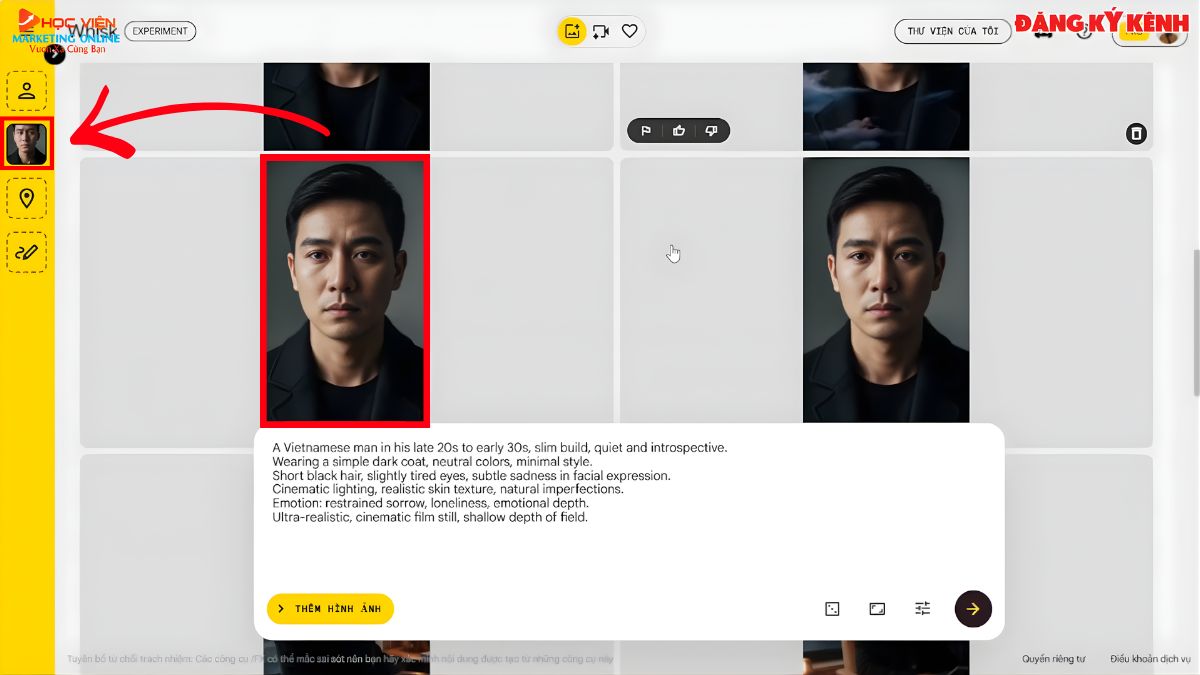Open THƯ VIỆN CỦA TÔI library
This screenshot has width=1200, height=675.
pyautogui.click(x=952, y=31)
